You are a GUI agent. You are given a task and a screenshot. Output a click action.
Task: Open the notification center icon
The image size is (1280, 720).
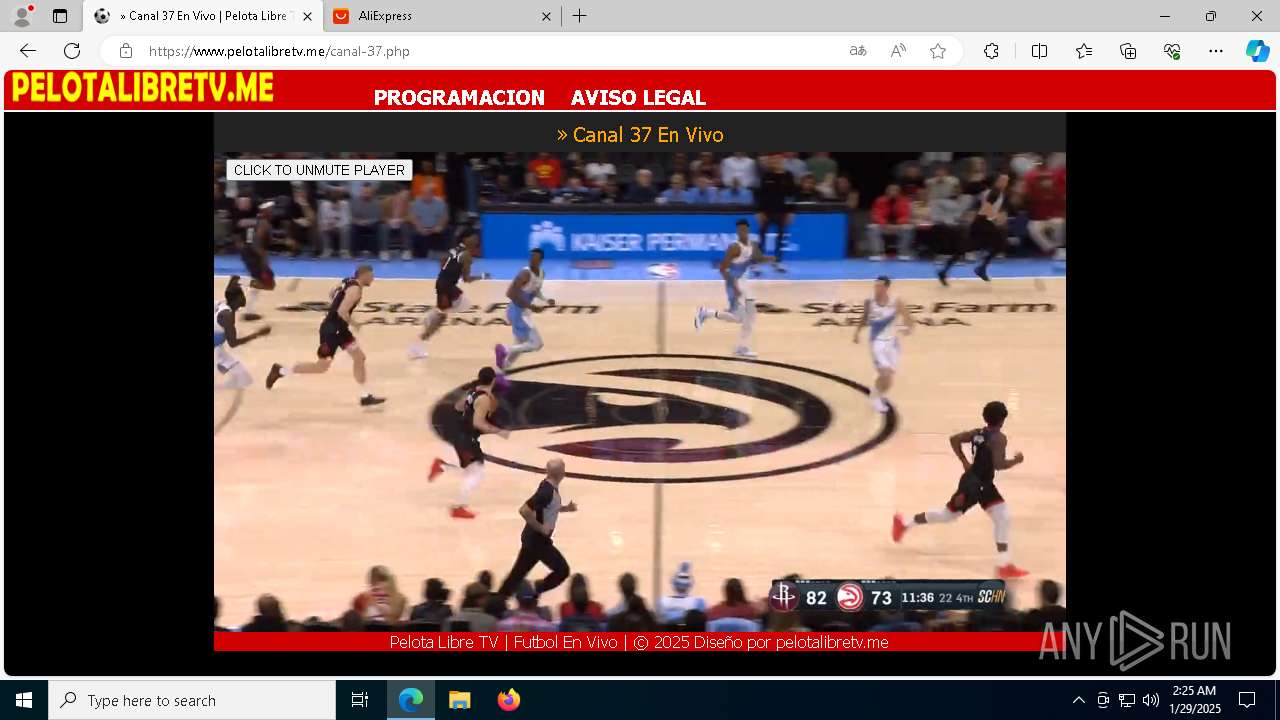pos(1247,700)
